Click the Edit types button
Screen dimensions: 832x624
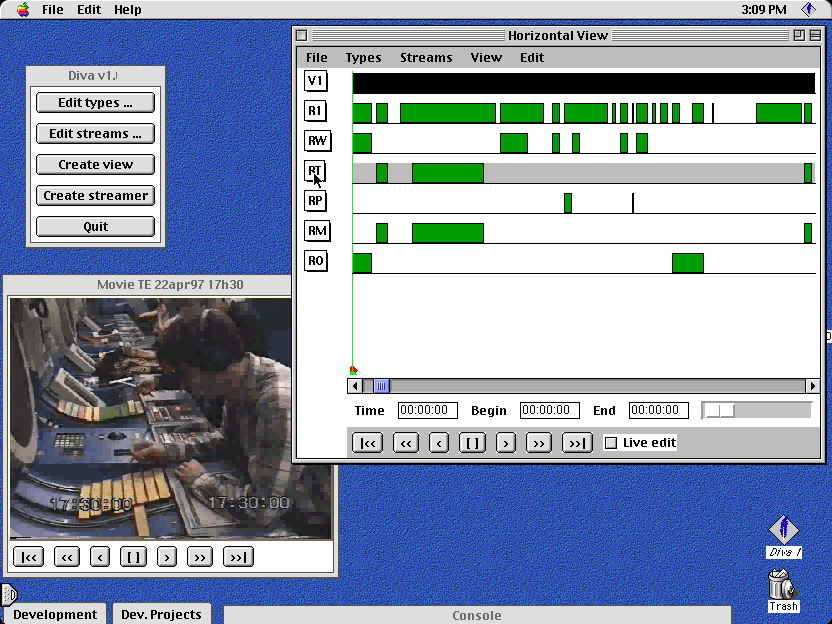[x=95, y=103]
